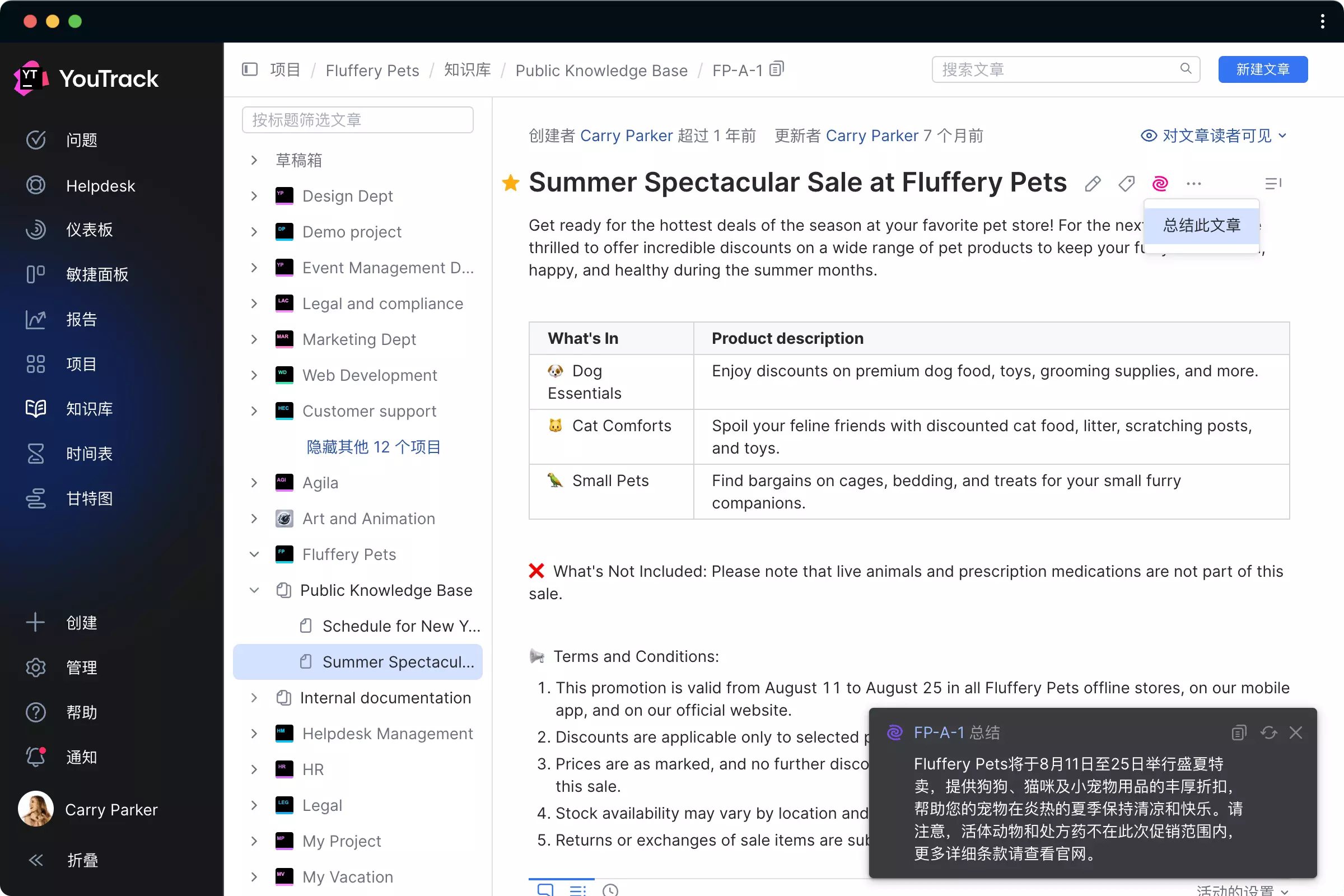The width and height of the screenshot is (1344, 896).
Task: Click the tag icon next to title
Action: click(1126, 184)
